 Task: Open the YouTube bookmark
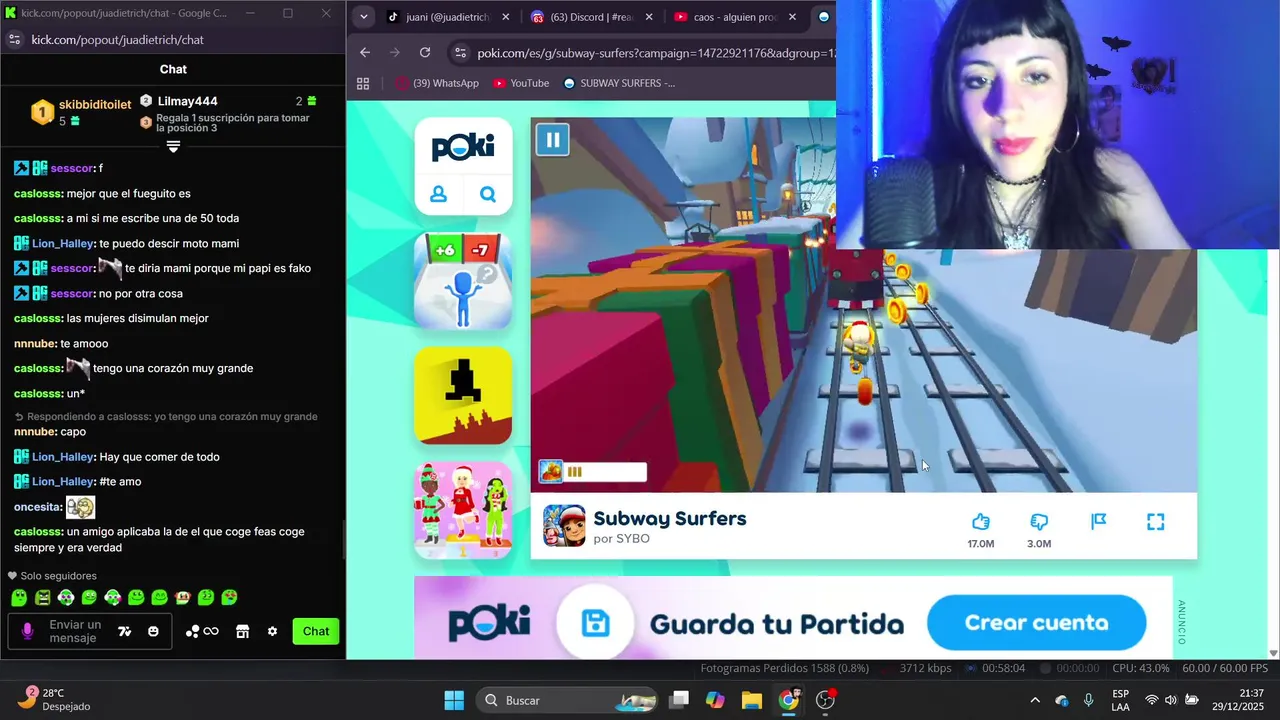[521, 83]
